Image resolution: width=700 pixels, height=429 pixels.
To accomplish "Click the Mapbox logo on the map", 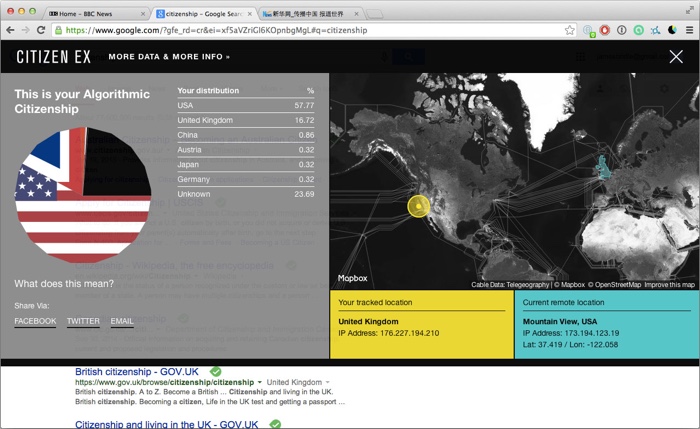I will pos(352,278).
